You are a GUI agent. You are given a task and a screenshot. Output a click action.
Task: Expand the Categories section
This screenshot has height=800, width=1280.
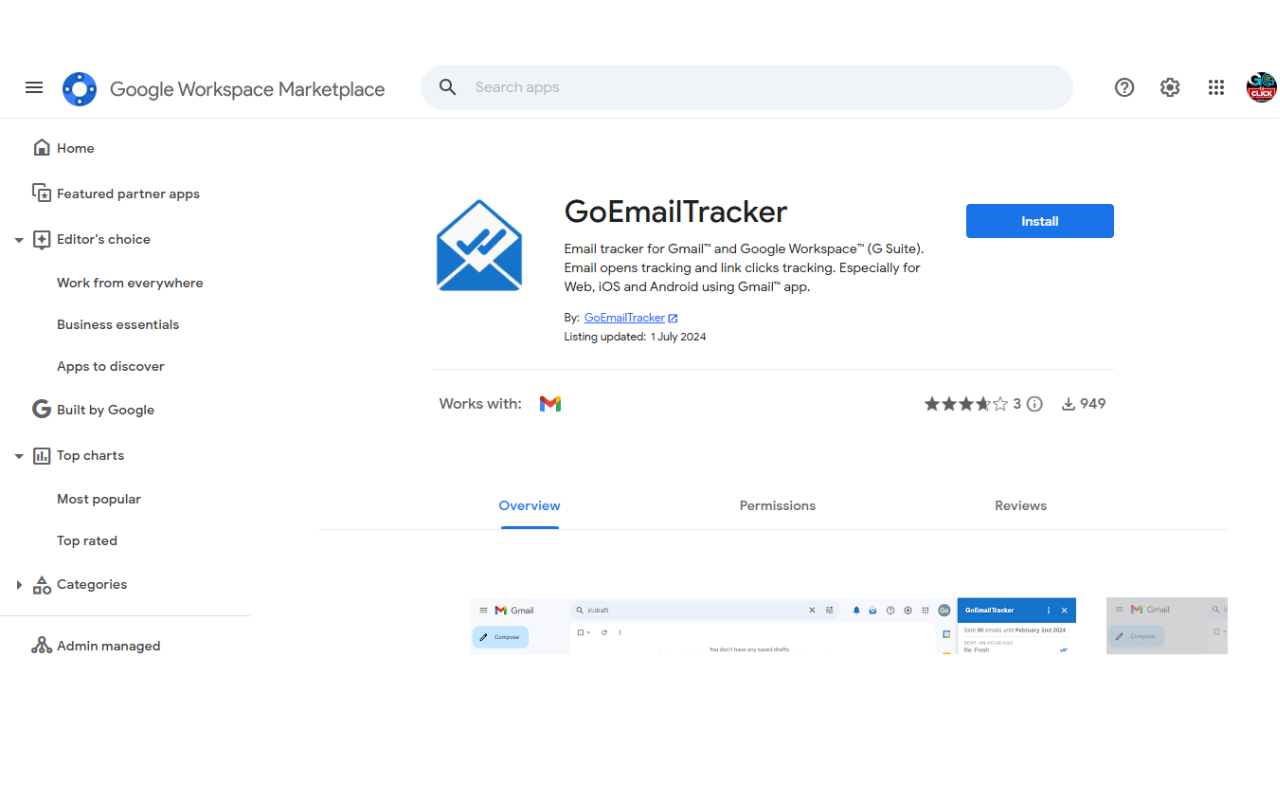18,584
